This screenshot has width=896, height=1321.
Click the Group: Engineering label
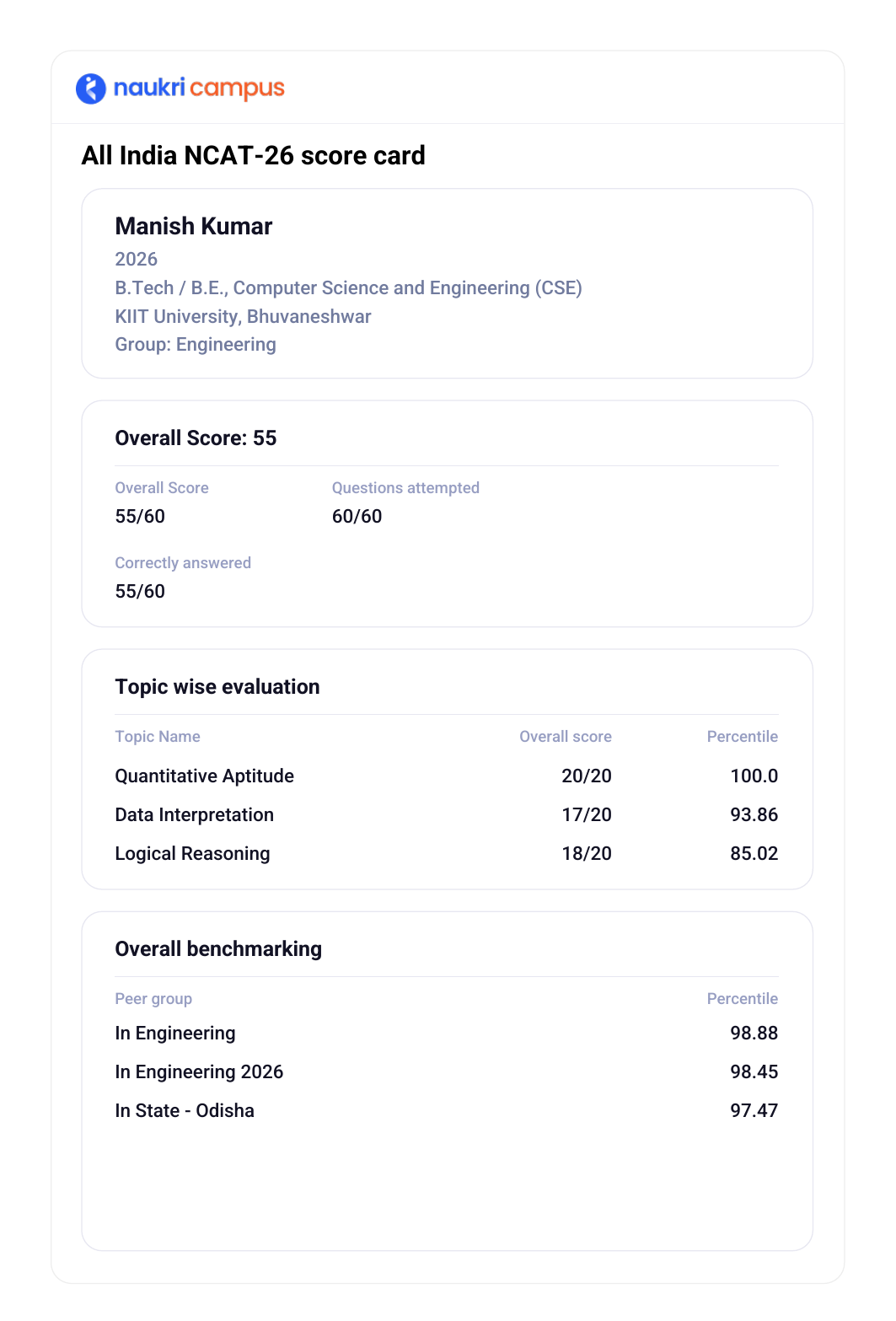196,345
